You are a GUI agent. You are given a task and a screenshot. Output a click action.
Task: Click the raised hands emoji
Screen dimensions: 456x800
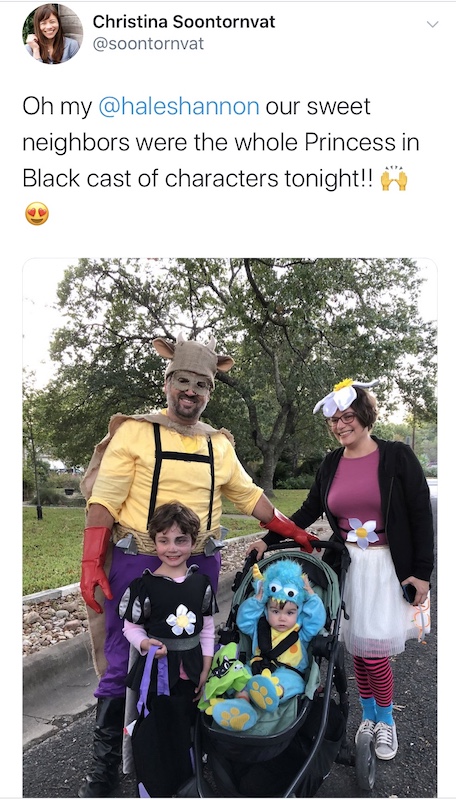click(394, 179)
